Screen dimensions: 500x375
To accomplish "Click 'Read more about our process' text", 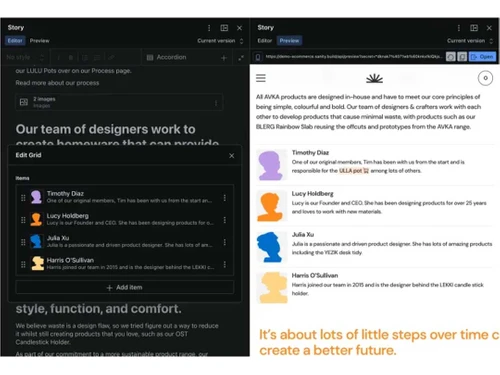I will click(x=57, y=83).
